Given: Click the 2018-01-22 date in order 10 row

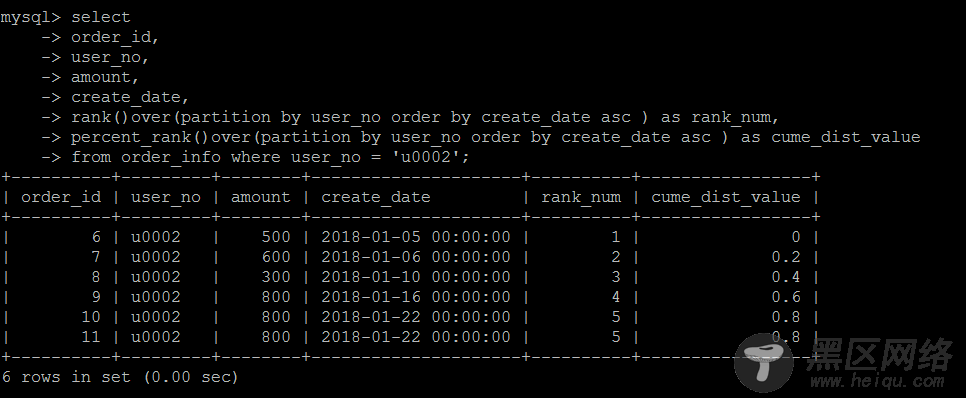Looking at the screenshot, I should point(416,317).
